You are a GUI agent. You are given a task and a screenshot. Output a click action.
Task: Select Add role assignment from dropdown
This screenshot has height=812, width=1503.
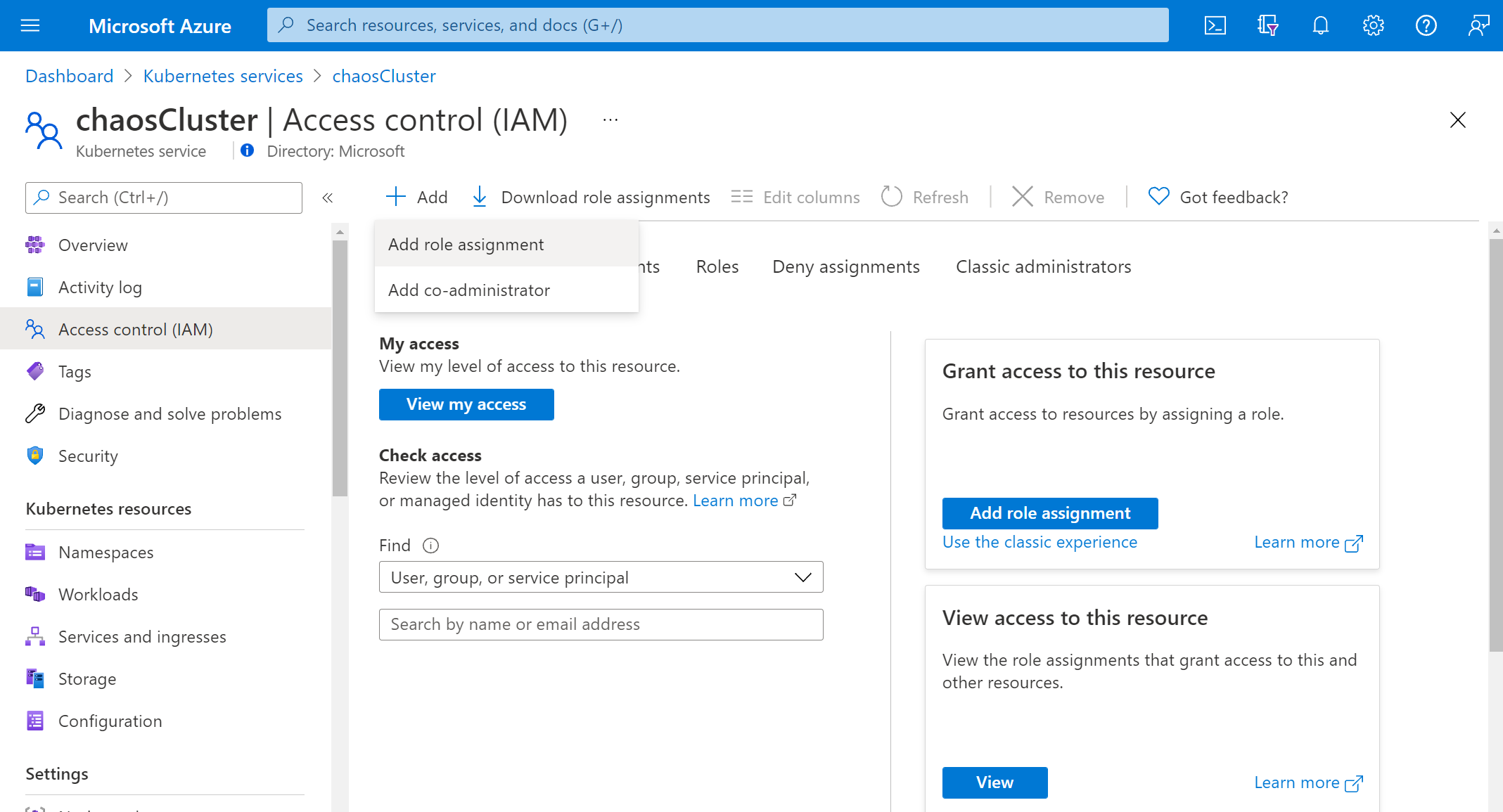[x=466, y=243]
